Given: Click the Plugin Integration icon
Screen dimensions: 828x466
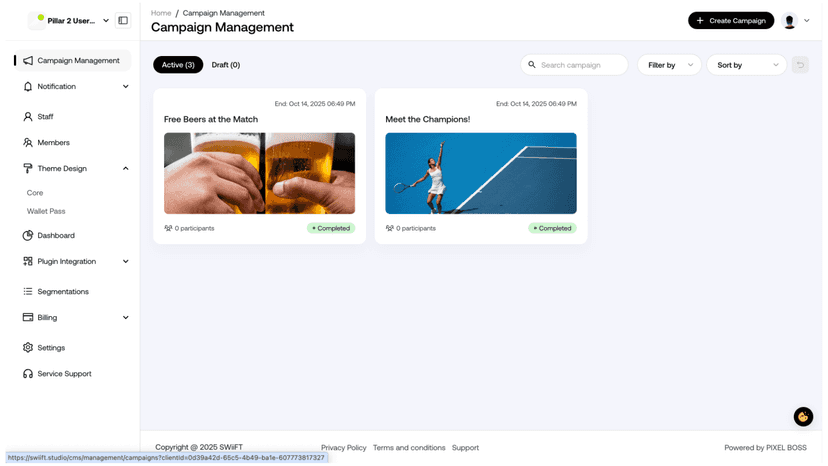Looking at the screenshot, I should [x=28, y=262].
